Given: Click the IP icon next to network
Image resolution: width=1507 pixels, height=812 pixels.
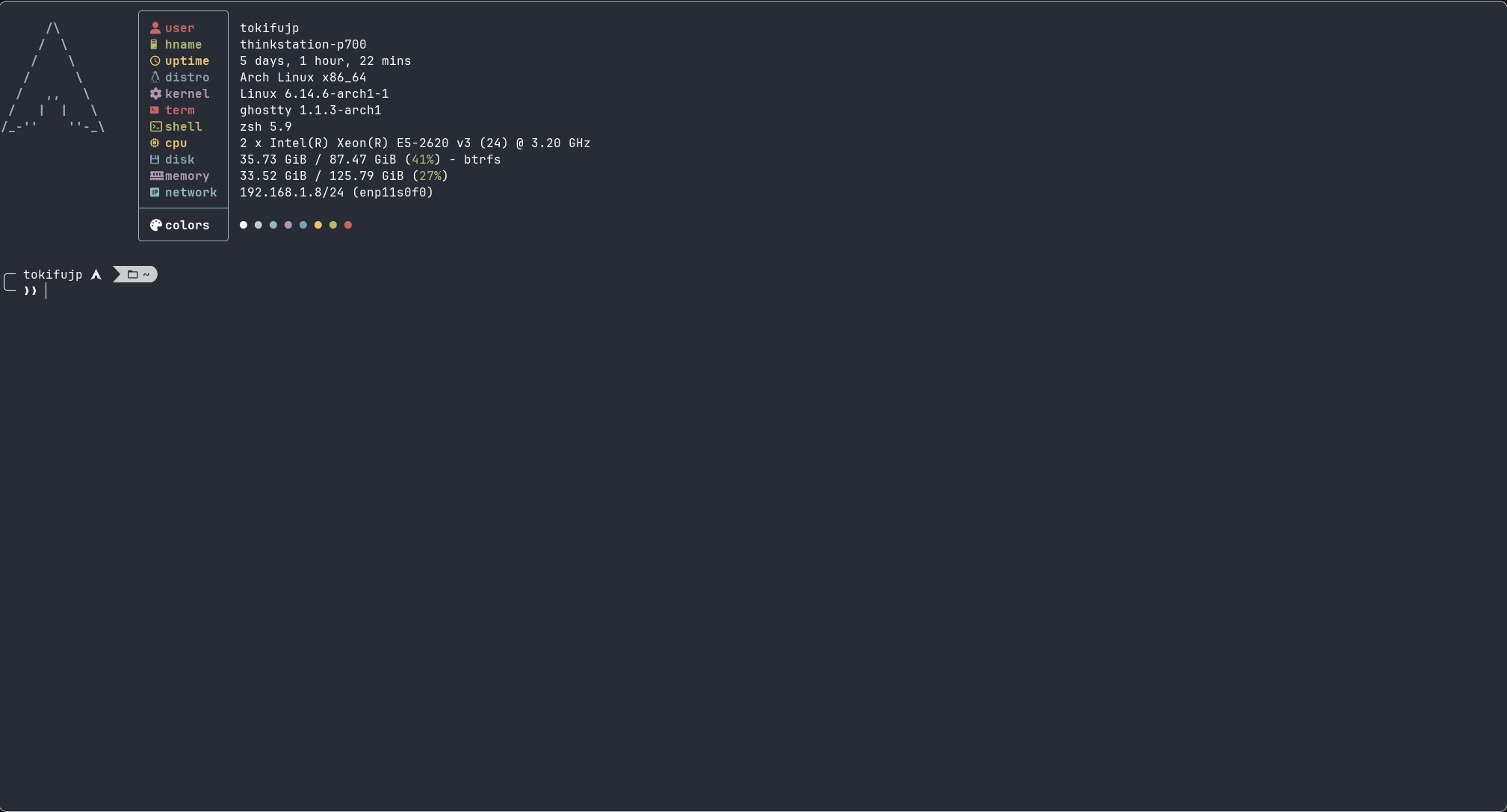Looking at the screenshot, I should tap(155, 193).
